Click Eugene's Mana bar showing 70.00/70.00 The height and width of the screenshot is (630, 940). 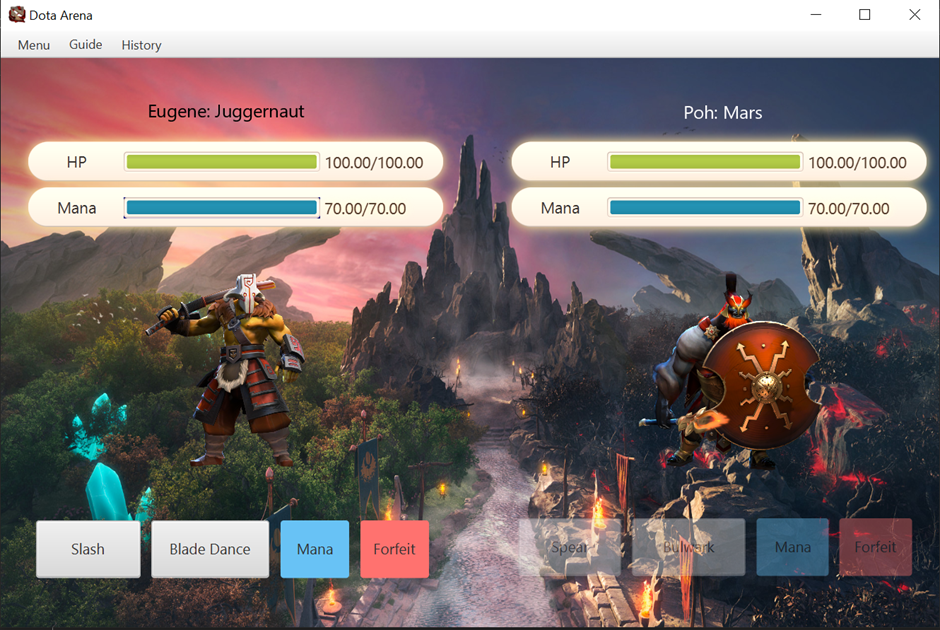coord(222,207)
